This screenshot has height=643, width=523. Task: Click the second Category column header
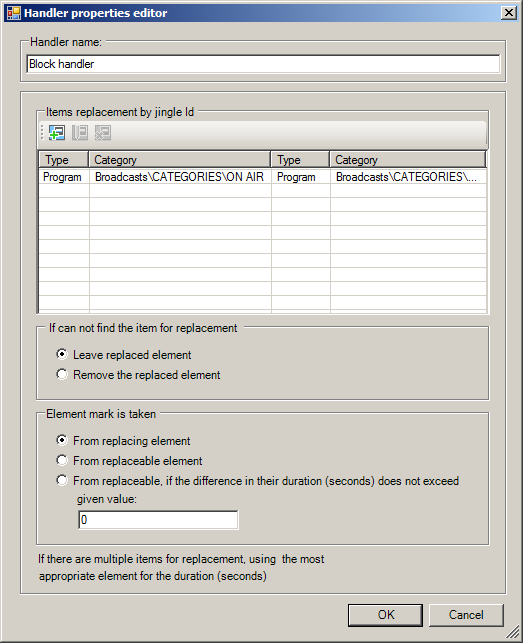tap(408, 160)
